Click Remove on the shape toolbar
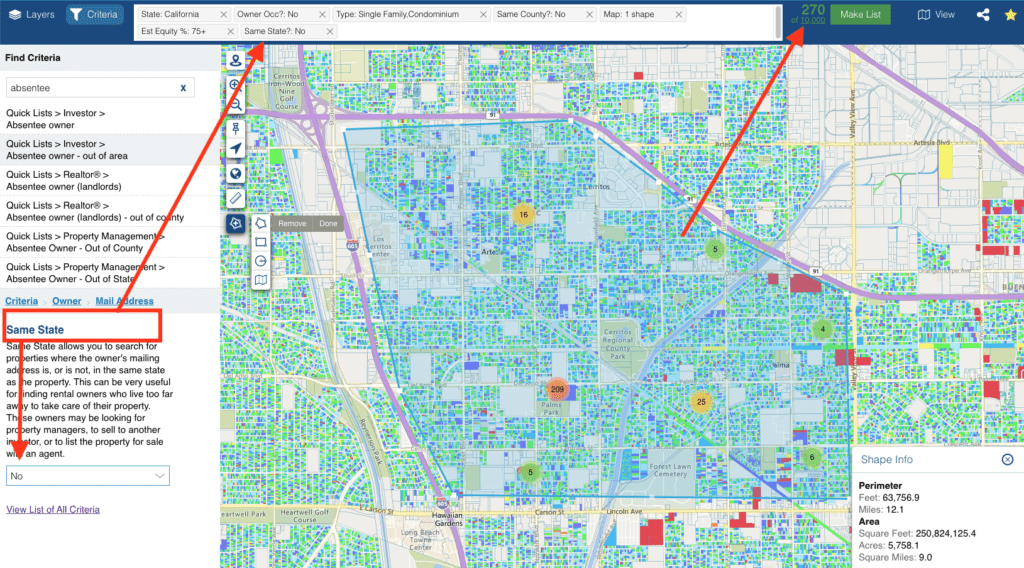1024x568 pixels. pos(292,223)
